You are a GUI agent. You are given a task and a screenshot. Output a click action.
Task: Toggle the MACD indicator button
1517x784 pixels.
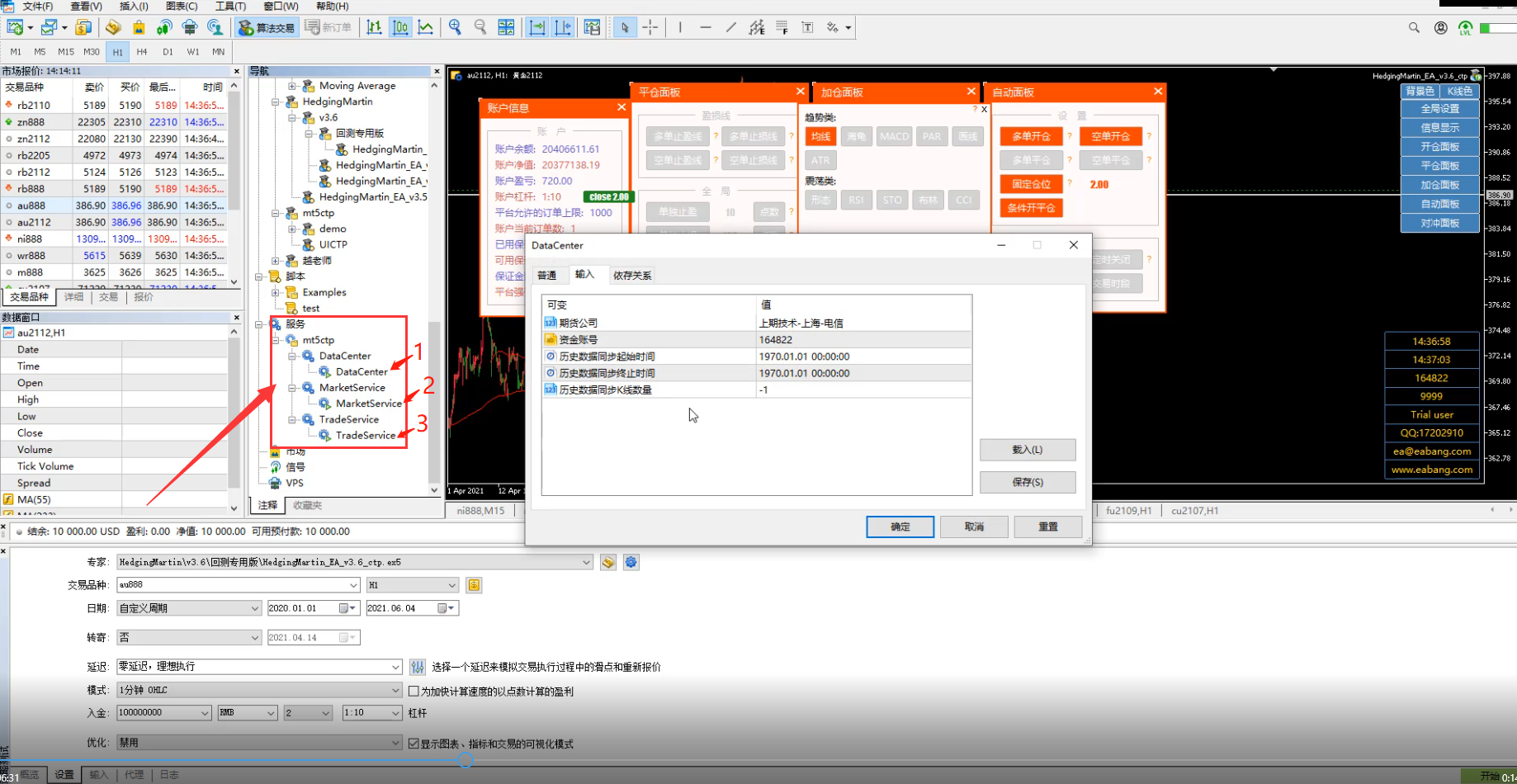(894, 136)
